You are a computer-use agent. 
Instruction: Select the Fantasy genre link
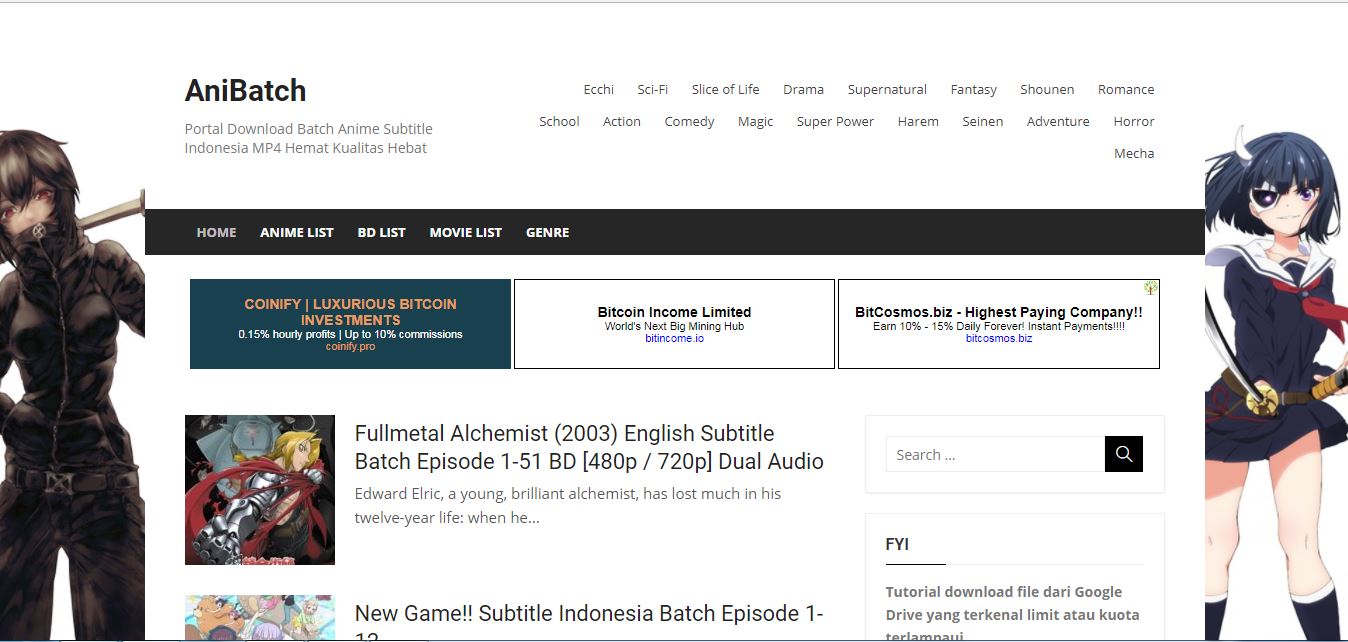[974, 89]
